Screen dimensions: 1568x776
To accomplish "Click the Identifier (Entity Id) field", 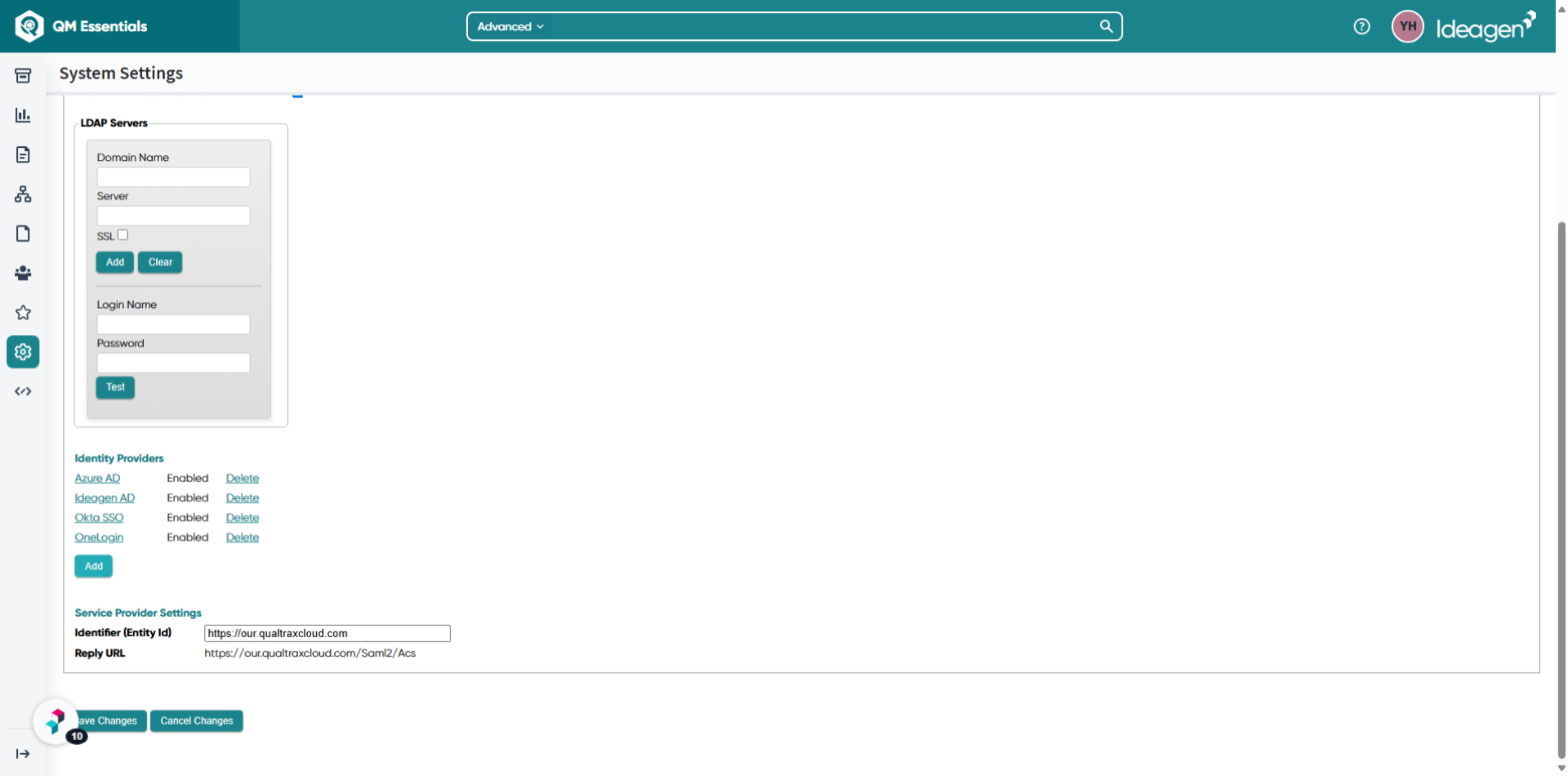I will click(x=327, y=633).
